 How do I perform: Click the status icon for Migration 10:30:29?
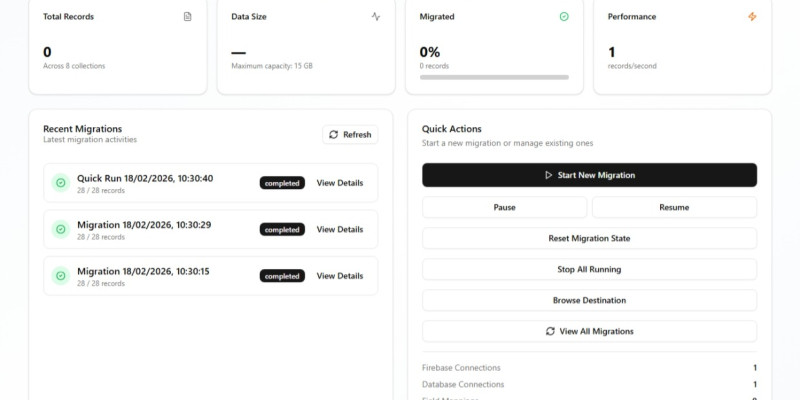point(60,229)
